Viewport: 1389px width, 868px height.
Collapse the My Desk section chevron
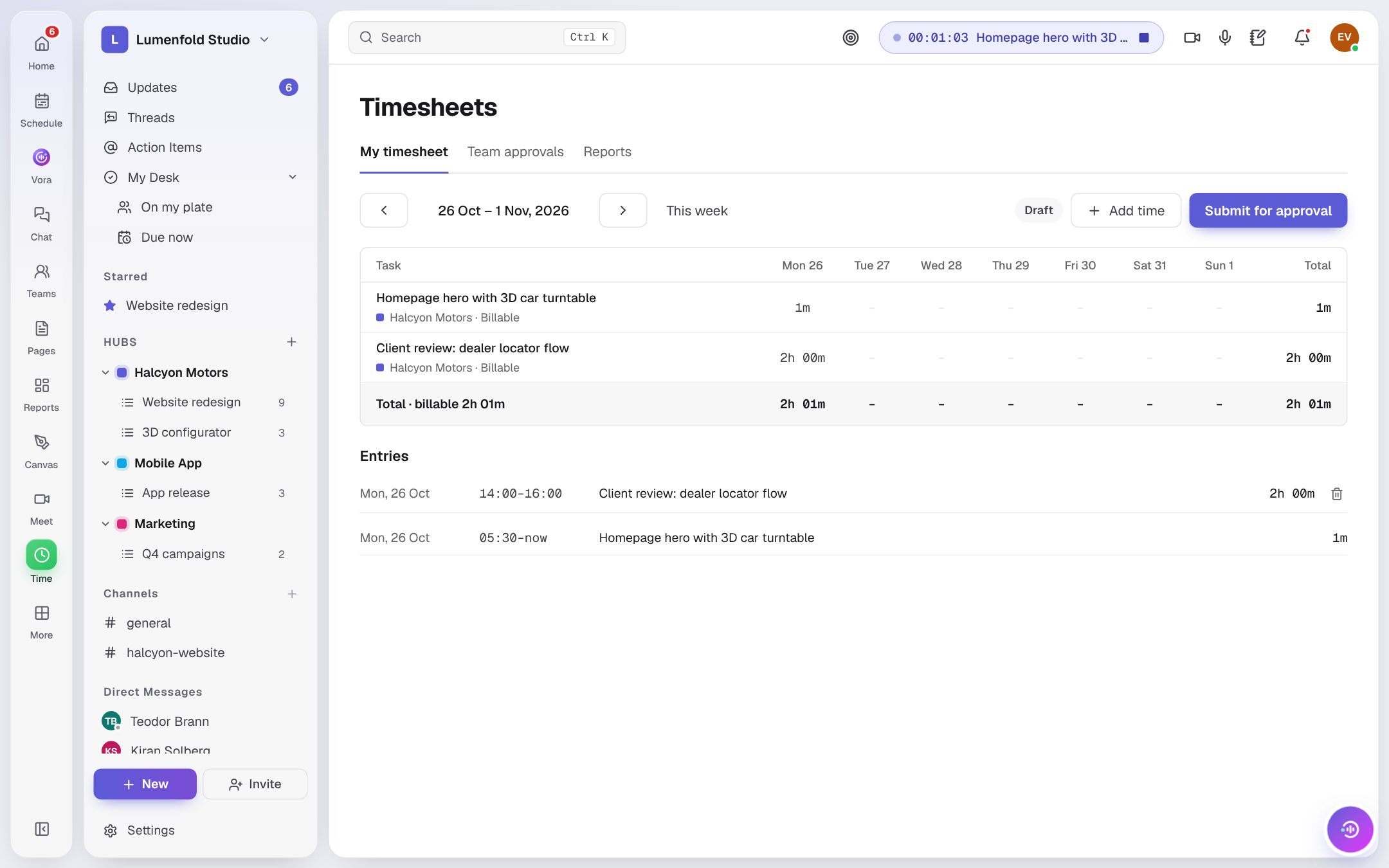[x=293, y=177]
